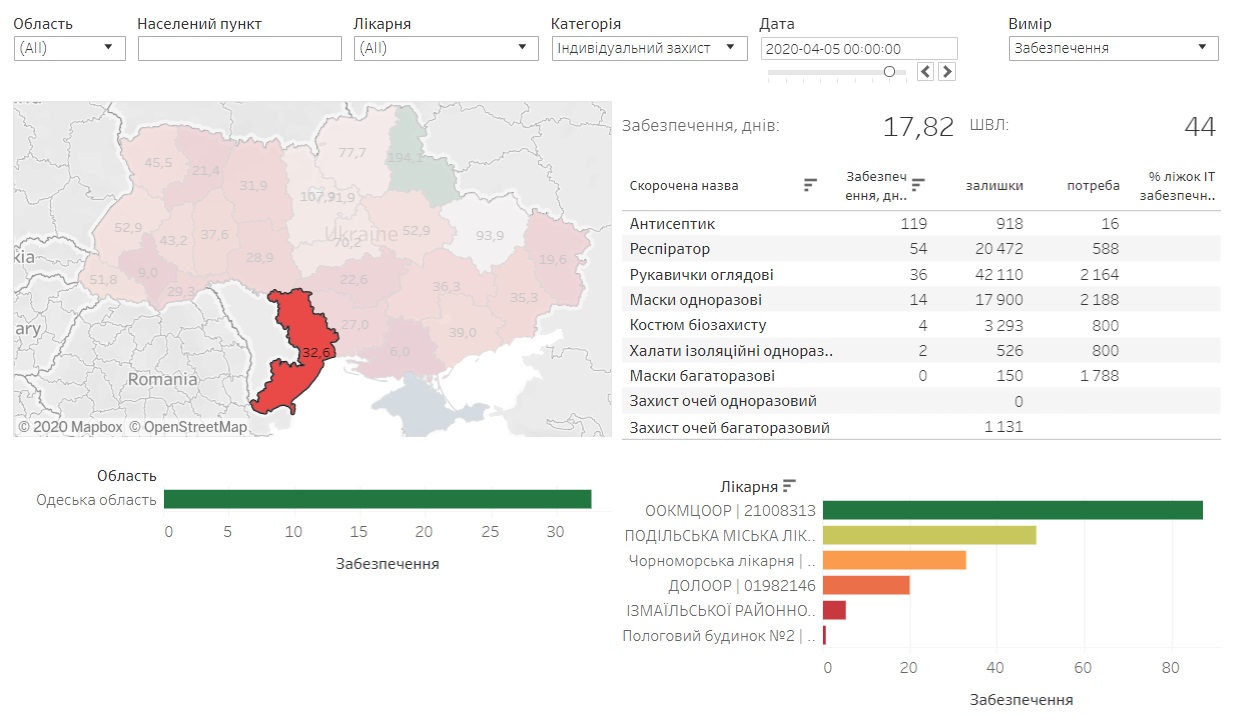
Task: Open the OpenStreetMap attribution link
Action: [188, 427]
